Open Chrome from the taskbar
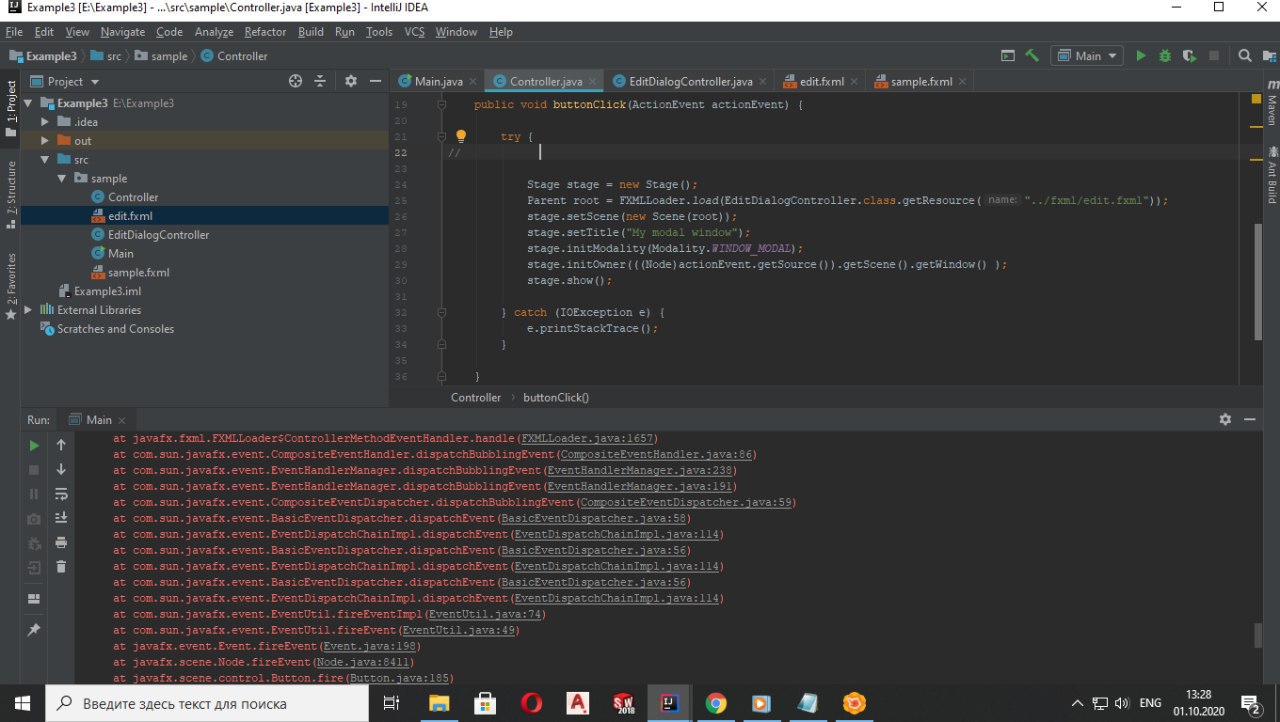 (x=715, y=703)
